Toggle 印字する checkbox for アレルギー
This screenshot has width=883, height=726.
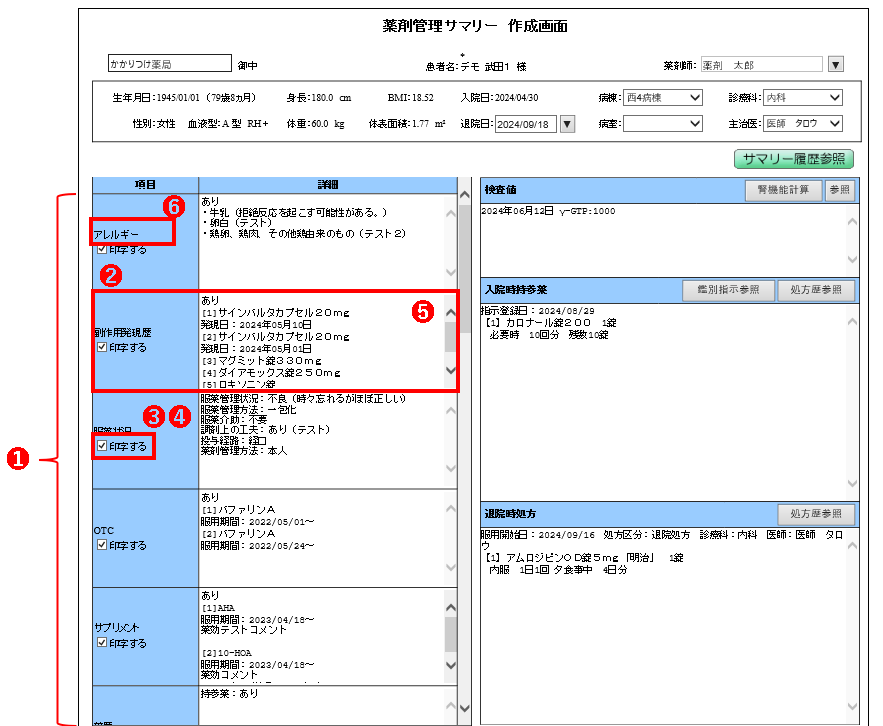tap(102, 249)
